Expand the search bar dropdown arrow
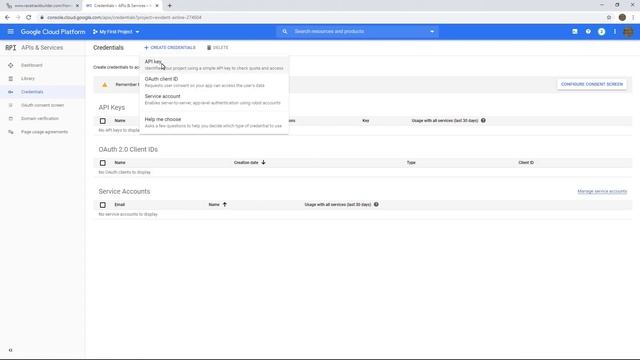The image size is (640, 360). click(432, 31)
